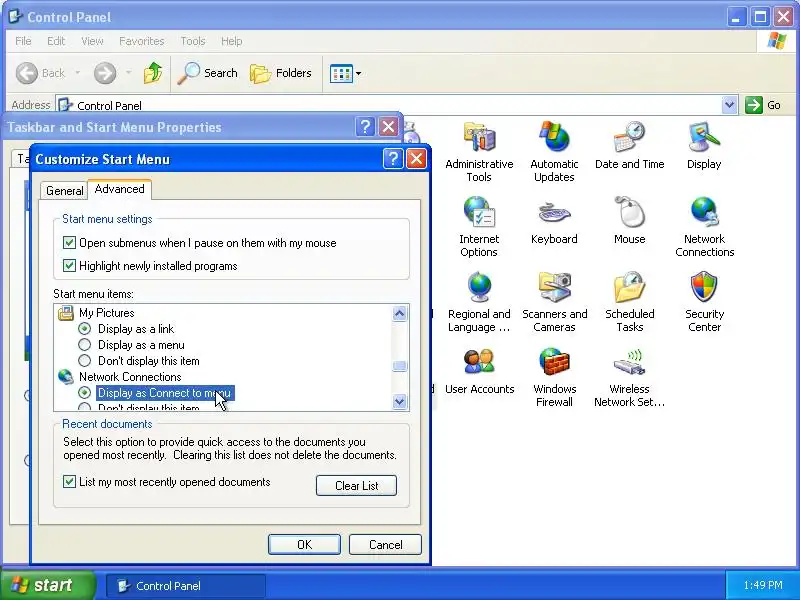Uncheck Open submenus when I pause checkbox
Screen dimensions: 800x600
[x=69, y=242]
